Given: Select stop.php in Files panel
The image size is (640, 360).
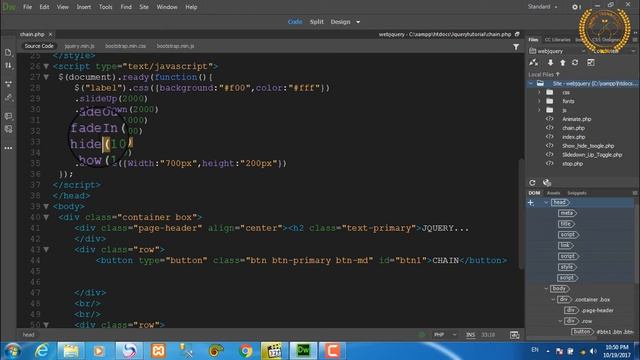Looking at the screenshot, I should point(572,164).
